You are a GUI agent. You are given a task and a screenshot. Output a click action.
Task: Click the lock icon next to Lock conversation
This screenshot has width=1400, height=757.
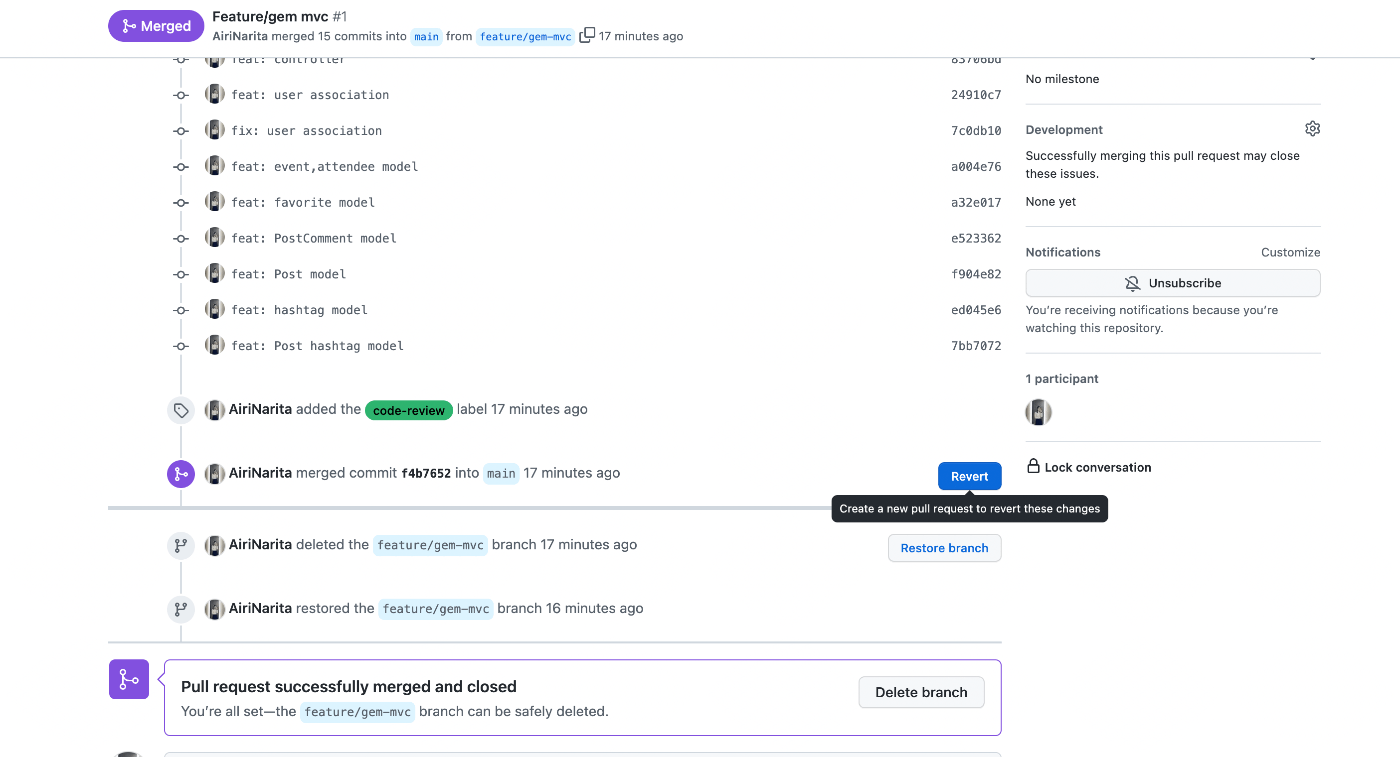[x=1033, y=467]
